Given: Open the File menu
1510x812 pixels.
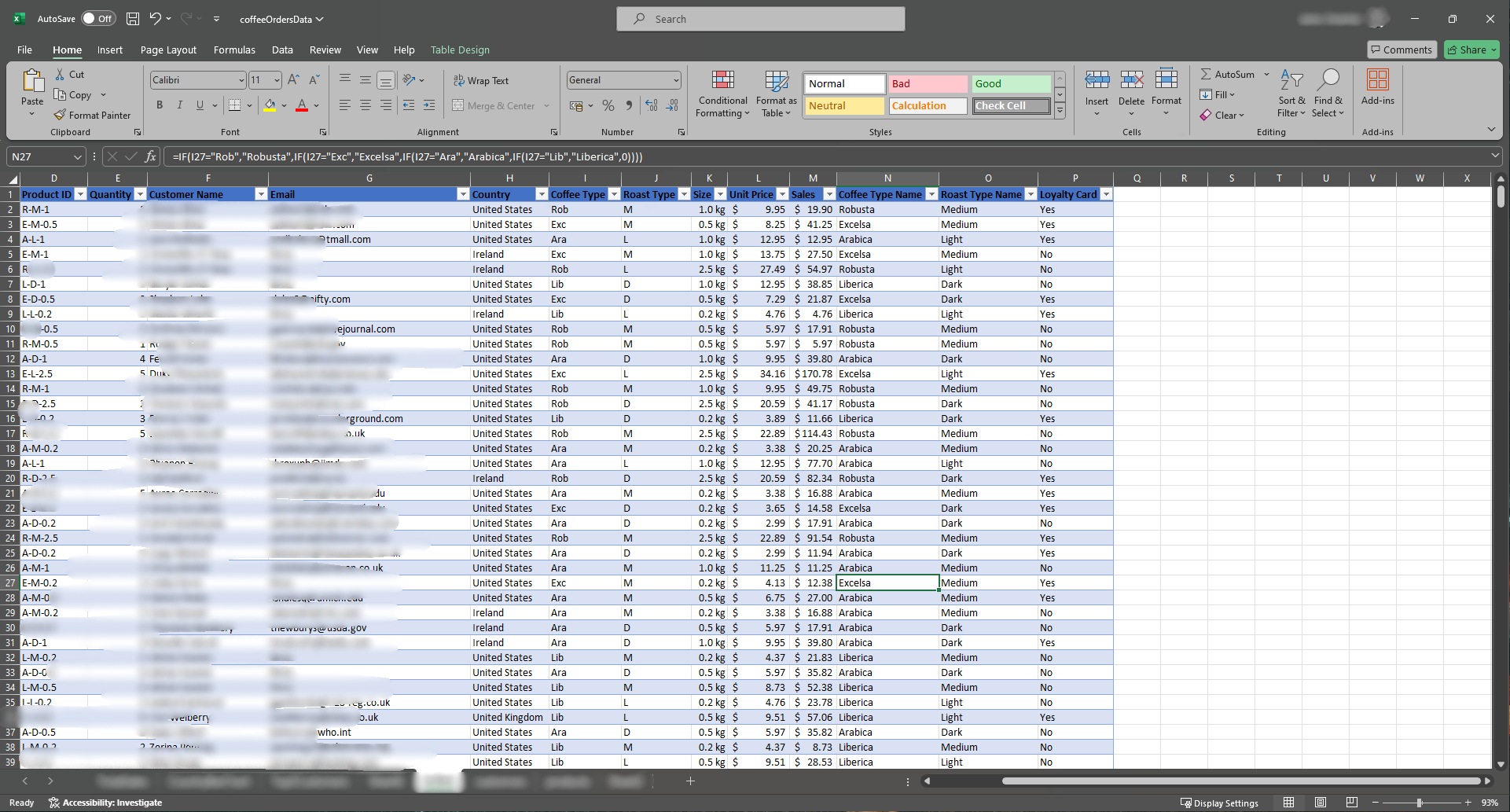Looking at the screenshot, I should [25, 50].
